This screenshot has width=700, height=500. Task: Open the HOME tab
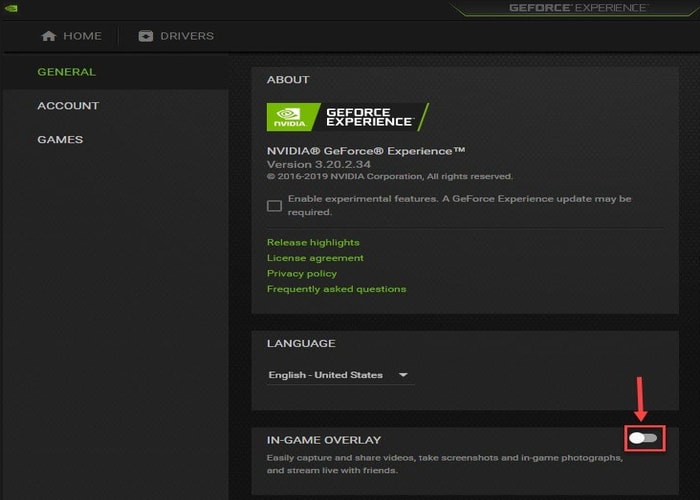point(71,36)
